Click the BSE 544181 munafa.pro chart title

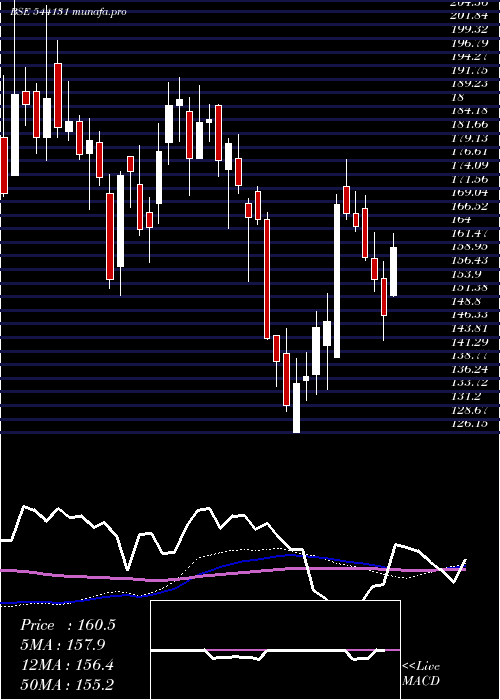point(68,12)
